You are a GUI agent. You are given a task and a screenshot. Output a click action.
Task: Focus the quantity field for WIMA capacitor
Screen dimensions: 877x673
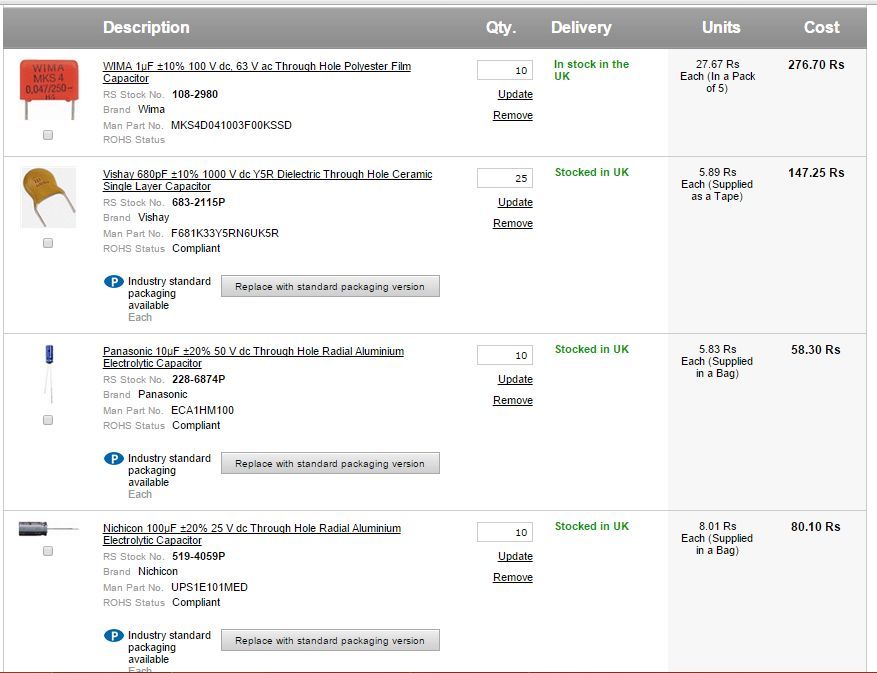(x=504, y=70)
